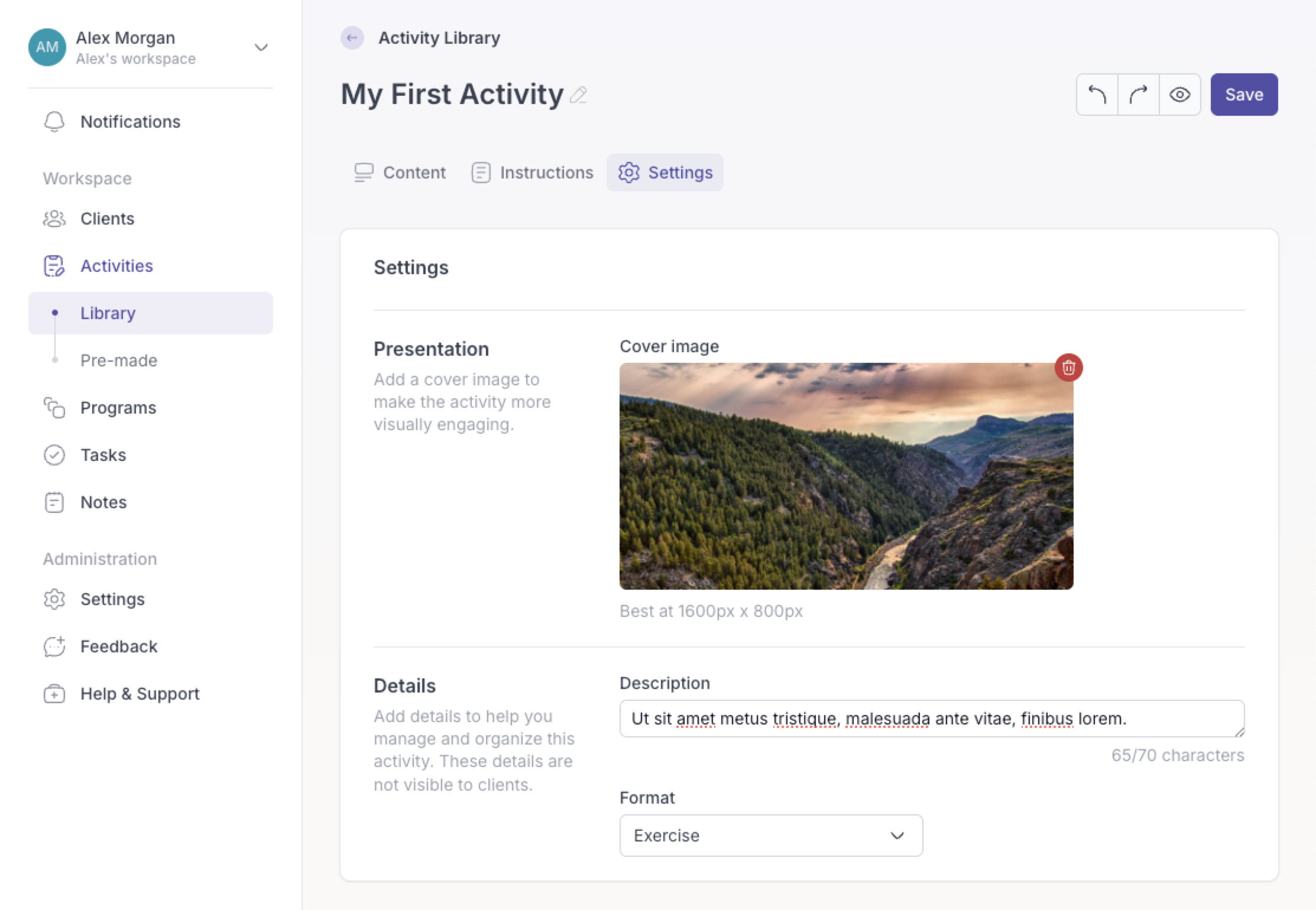
Task: Click the Activities clipboard icon
Action: (x=54, y=266)
